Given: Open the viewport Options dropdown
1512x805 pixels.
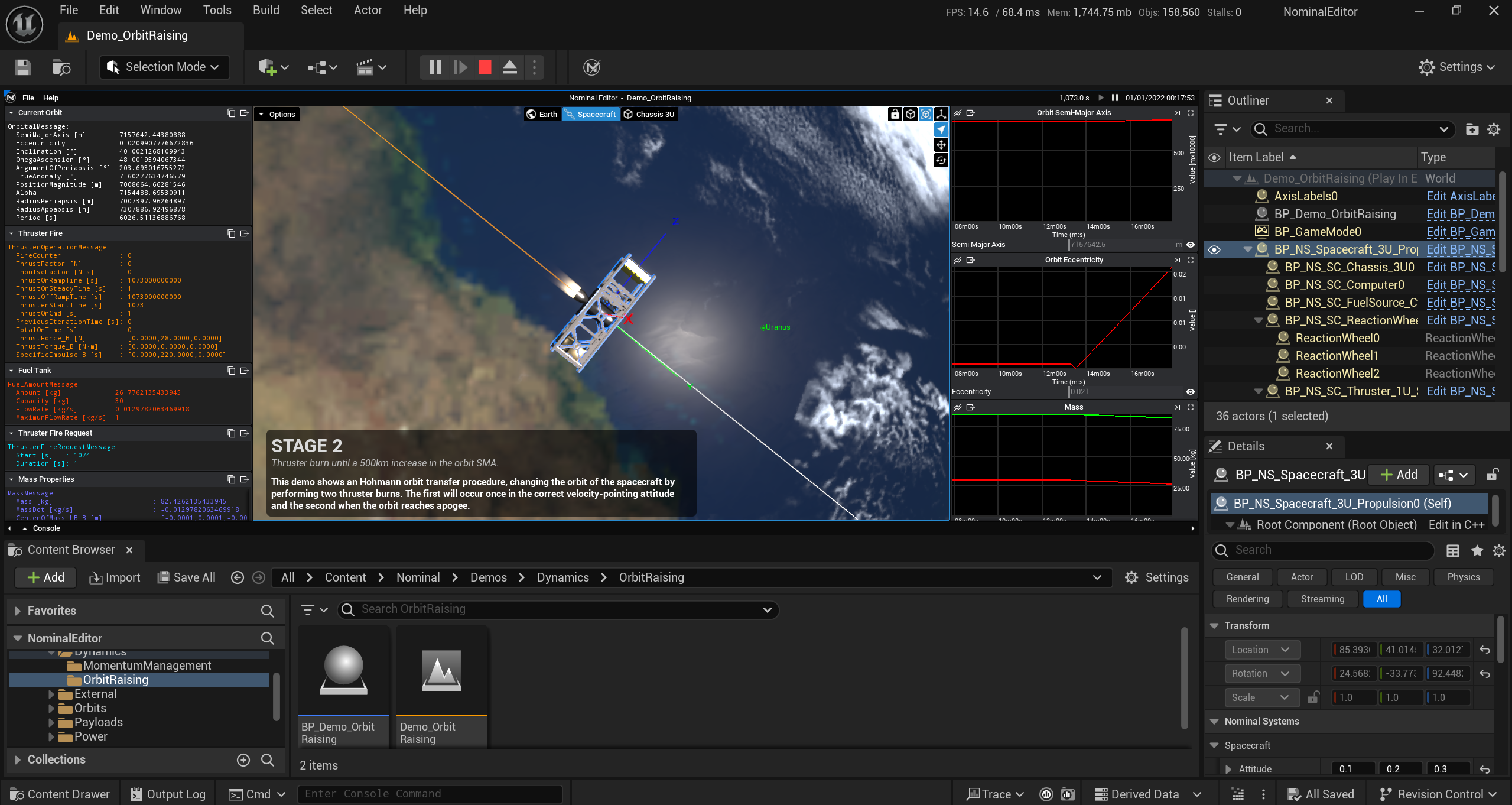Looking at the screenshot, I should (277, 114).
